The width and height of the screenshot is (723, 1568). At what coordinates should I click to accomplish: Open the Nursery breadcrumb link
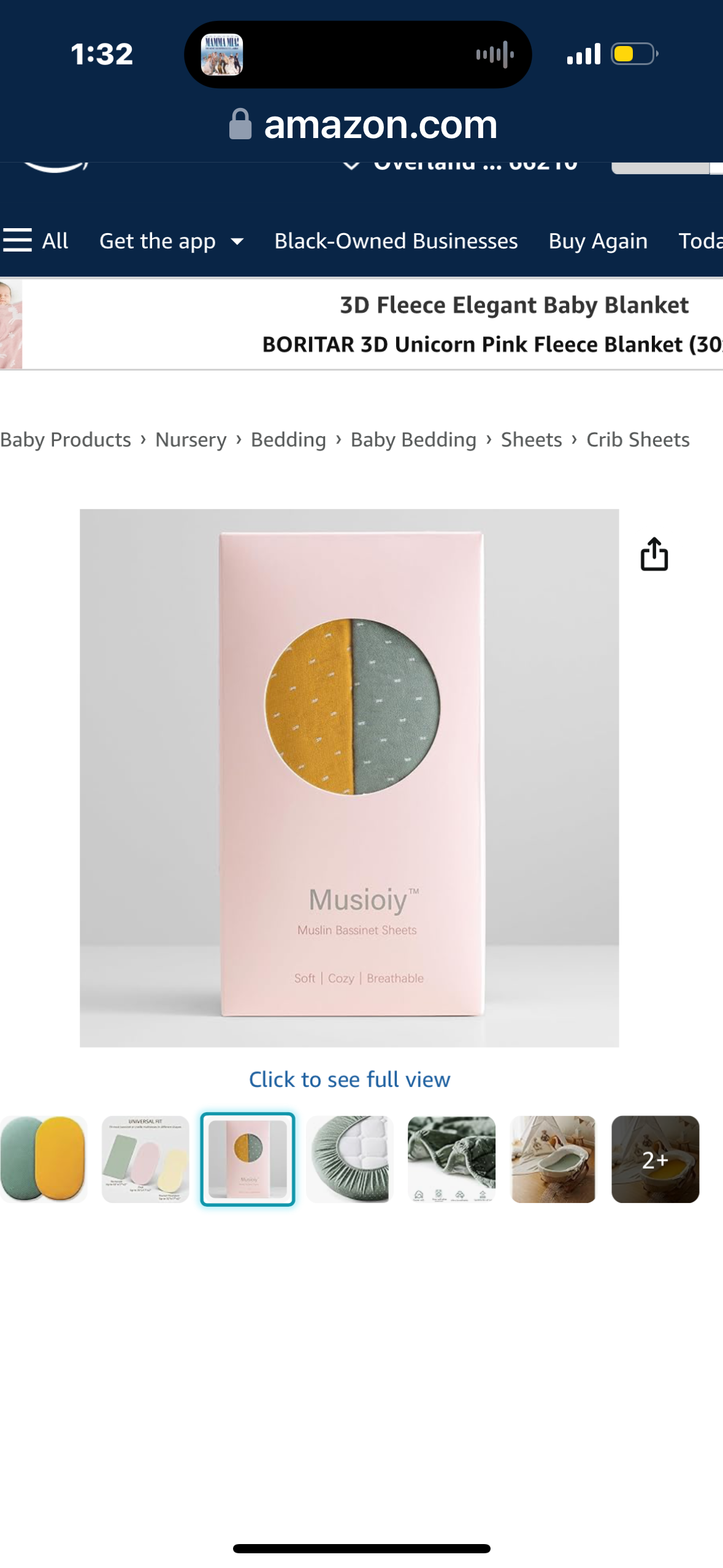coord(191,440)
